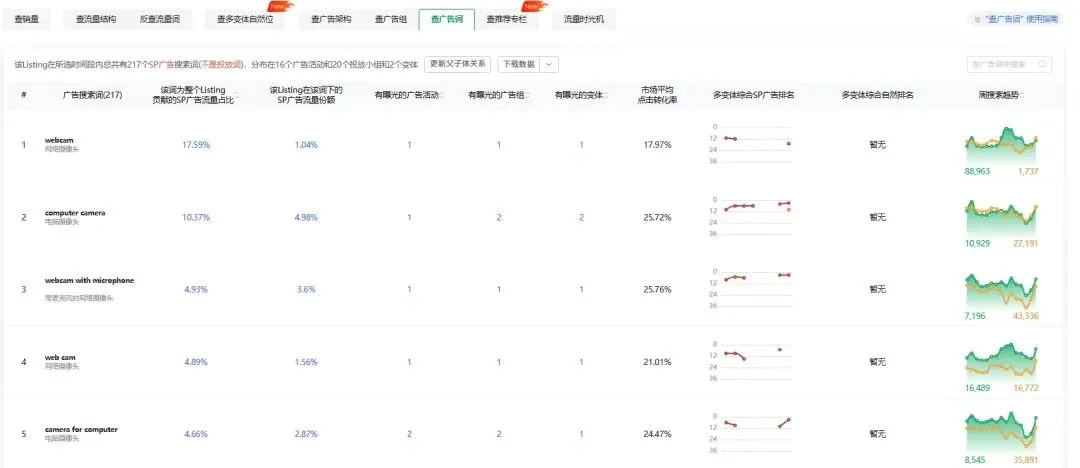Open the SP rank chart for camera for computer
This screenshot has width=1080, height=468.
tap(751, 433)
